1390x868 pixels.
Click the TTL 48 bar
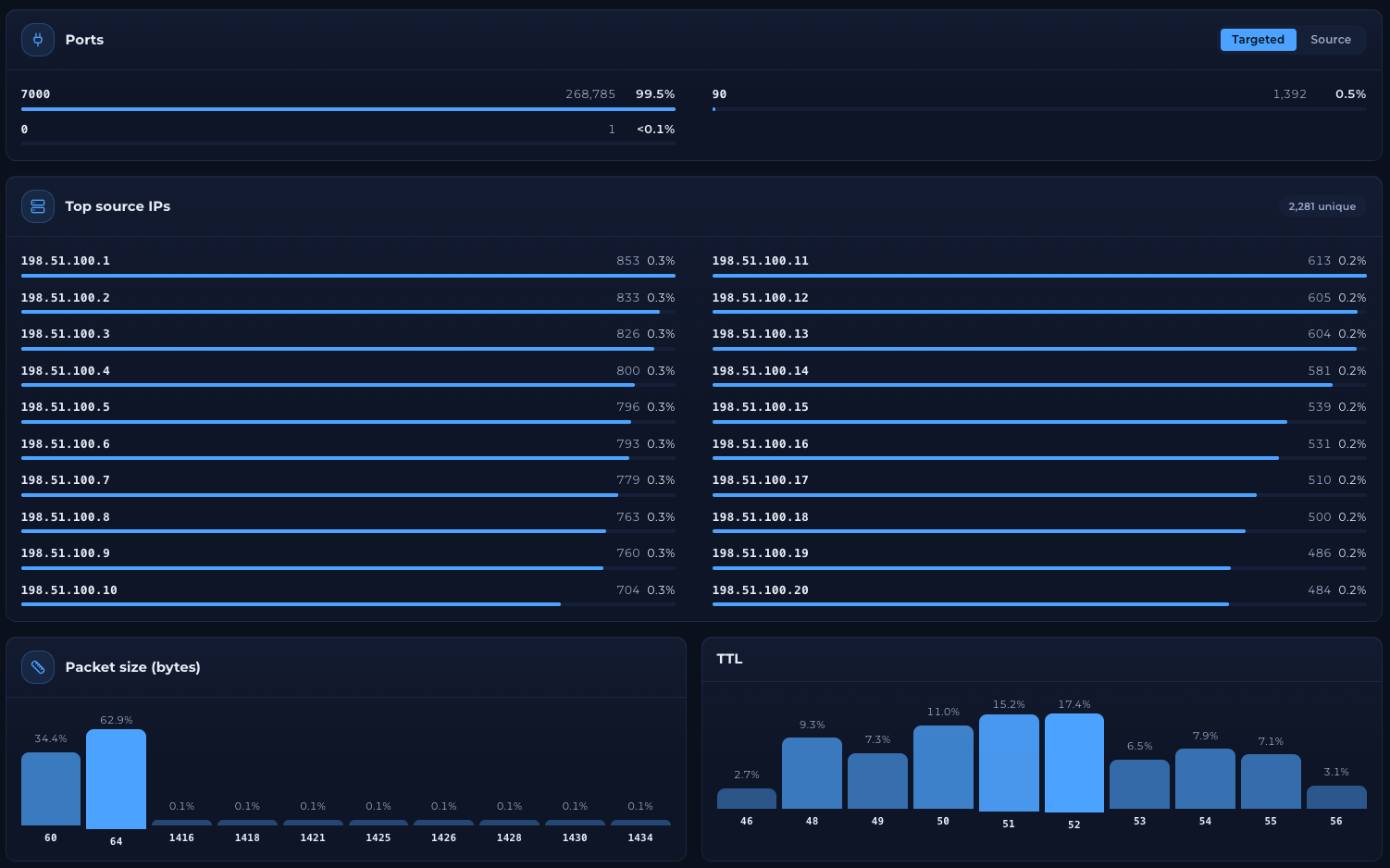[x=812, y=773]
